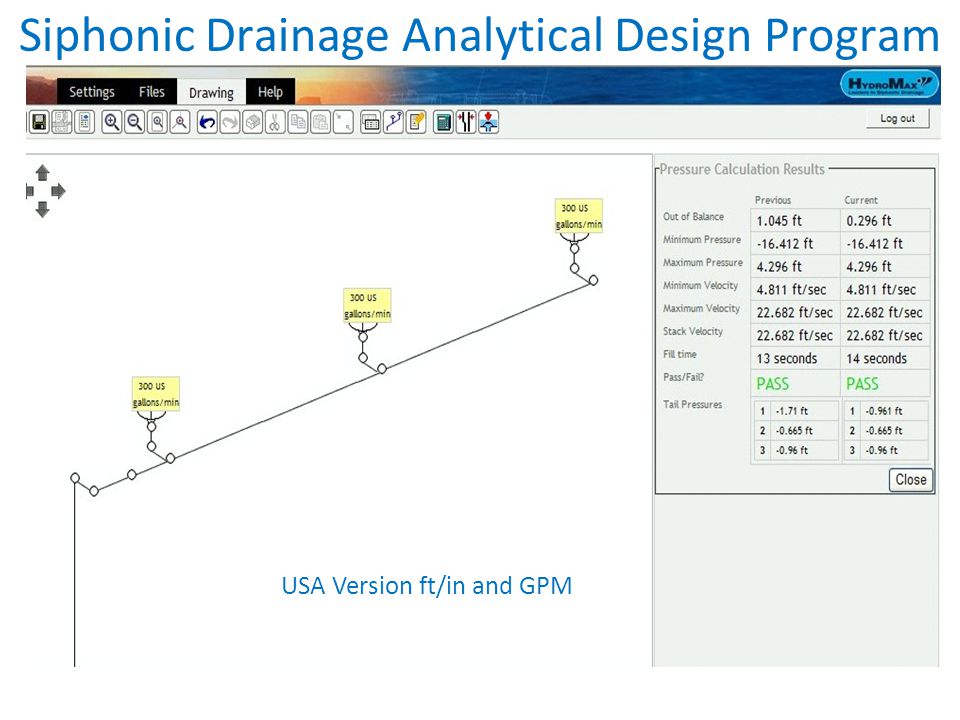Select the top-right 300 US gallons/min outlet label
This screenshot has height=720, width=960.
[579, 216]
